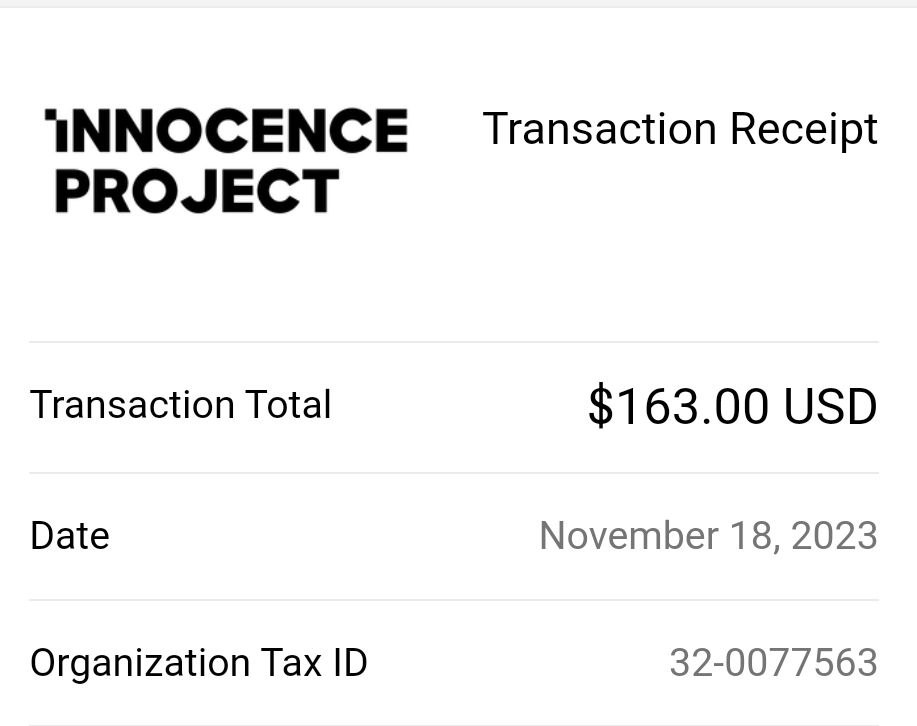Select the word PROJECT in the logo
The height and width of the screenshot is (726, 917).
tap(197, 191)
